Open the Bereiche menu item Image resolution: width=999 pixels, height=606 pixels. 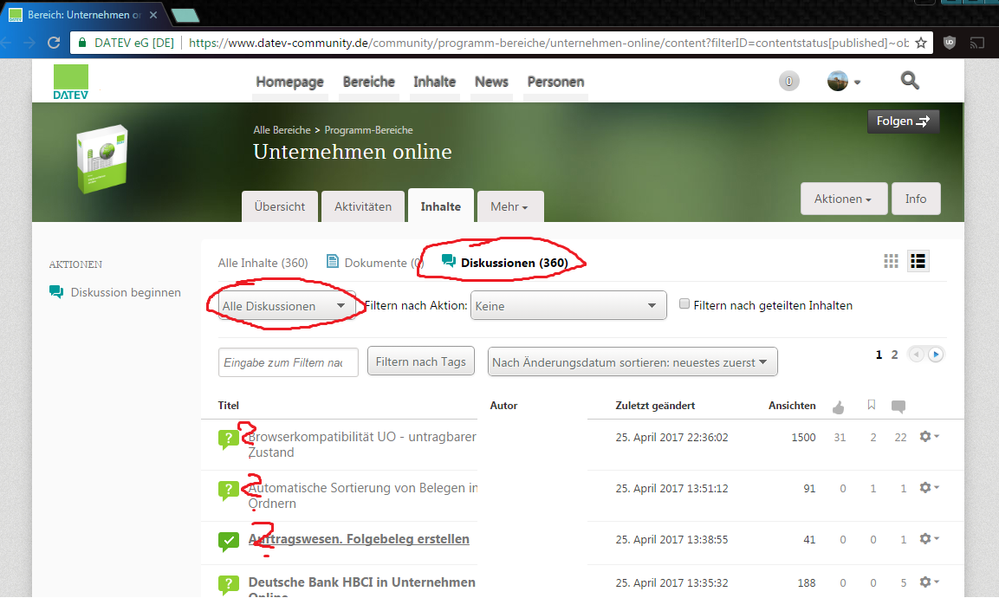coord(369,82)
